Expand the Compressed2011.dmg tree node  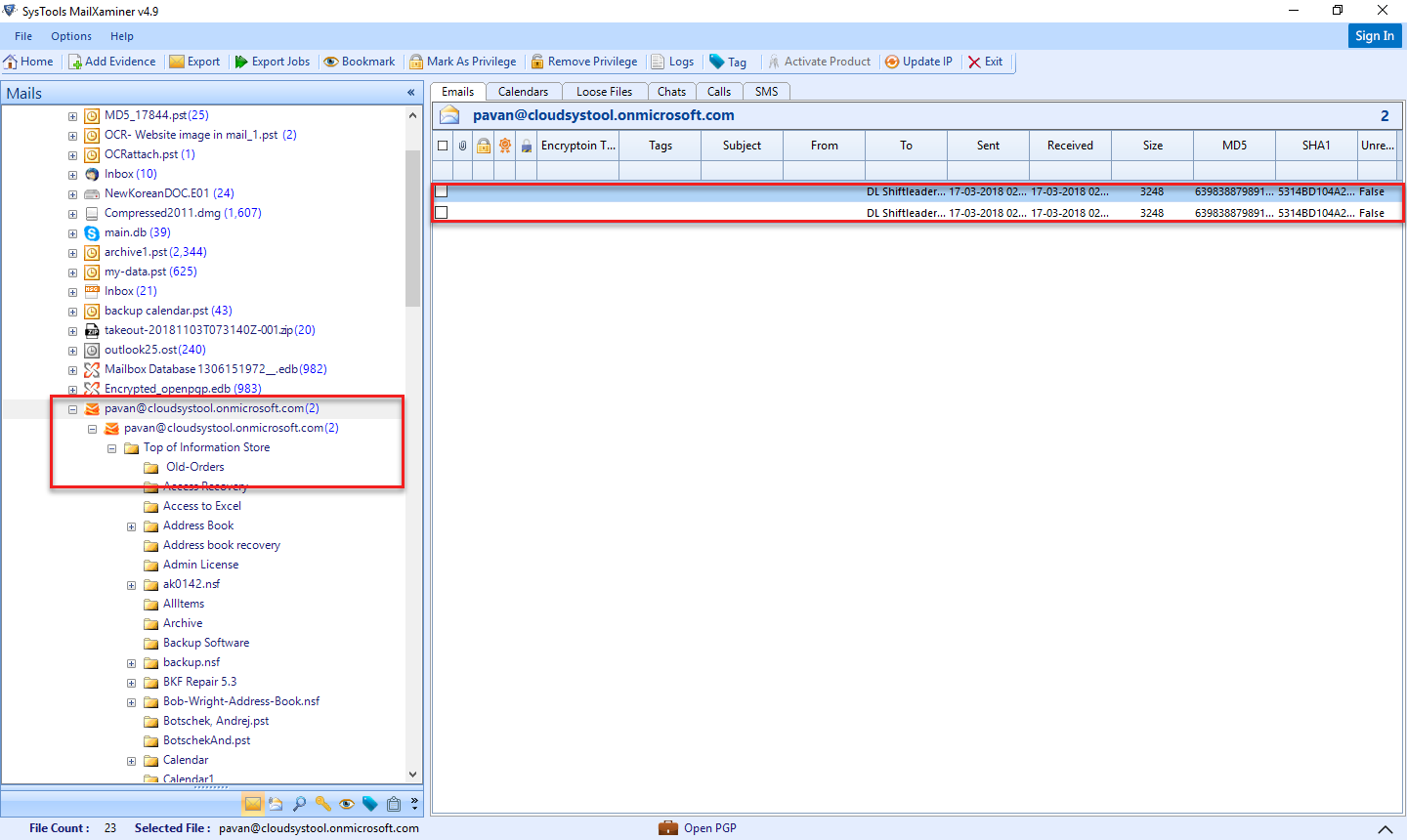pos(72,214)
